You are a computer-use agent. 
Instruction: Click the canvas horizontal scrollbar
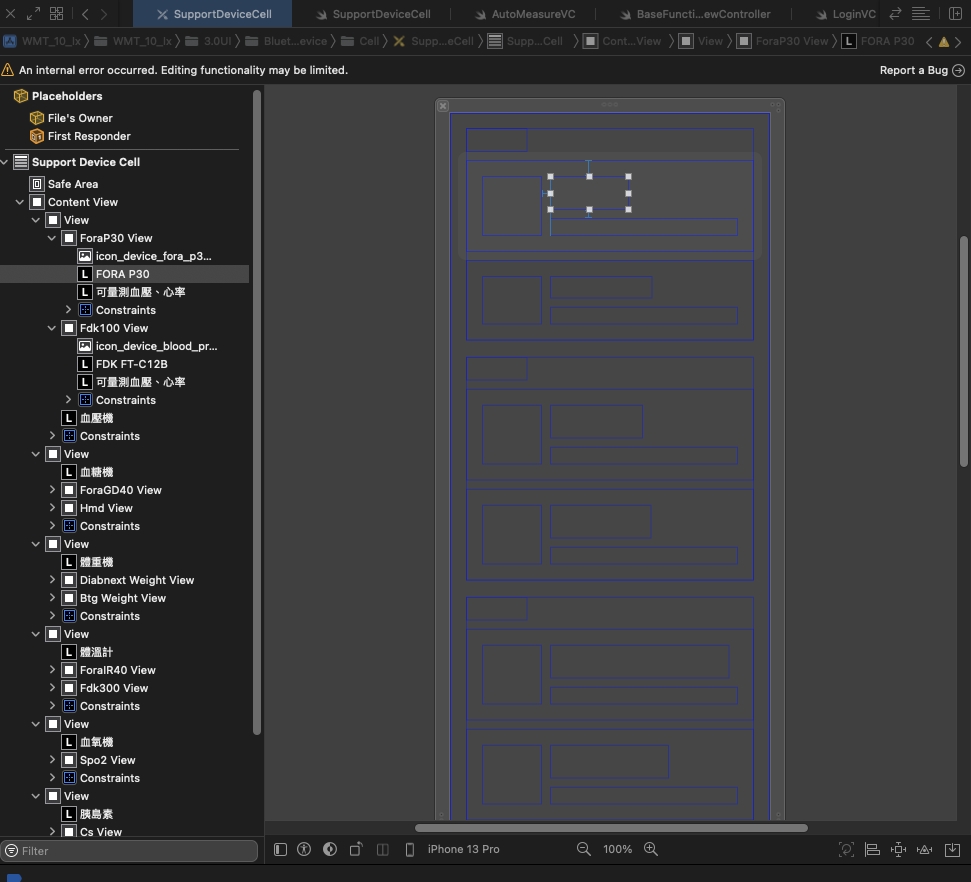[x=611, y=828]
